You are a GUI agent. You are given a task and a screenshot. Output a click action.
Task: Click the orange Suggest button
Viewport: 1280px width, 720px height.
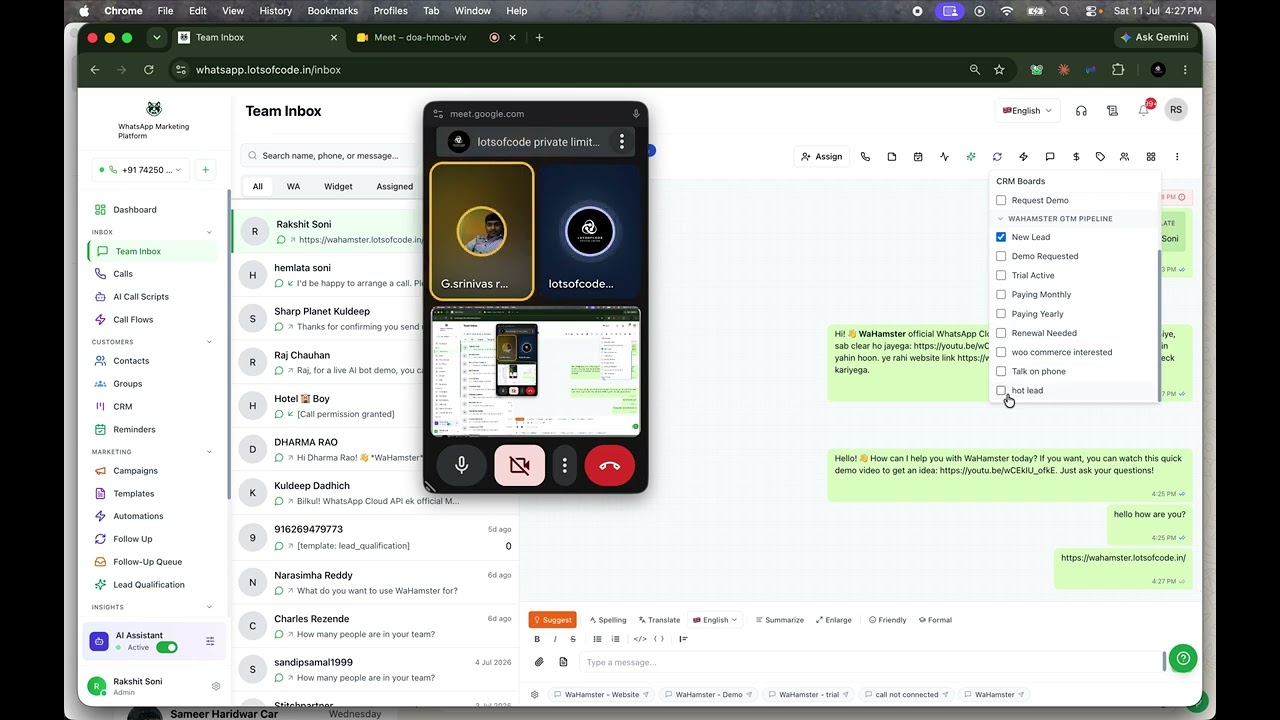point(552,620)
